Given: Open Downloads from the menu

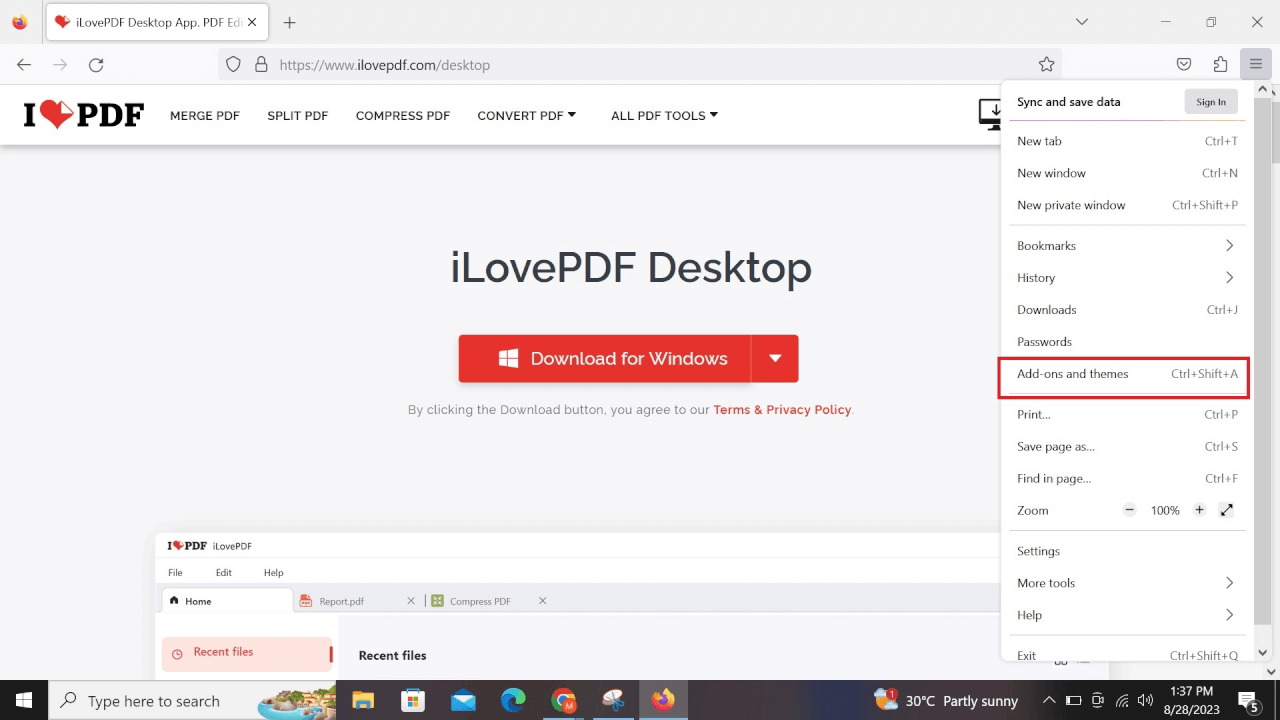Looking at the screenshot, I should point(1127,310).
